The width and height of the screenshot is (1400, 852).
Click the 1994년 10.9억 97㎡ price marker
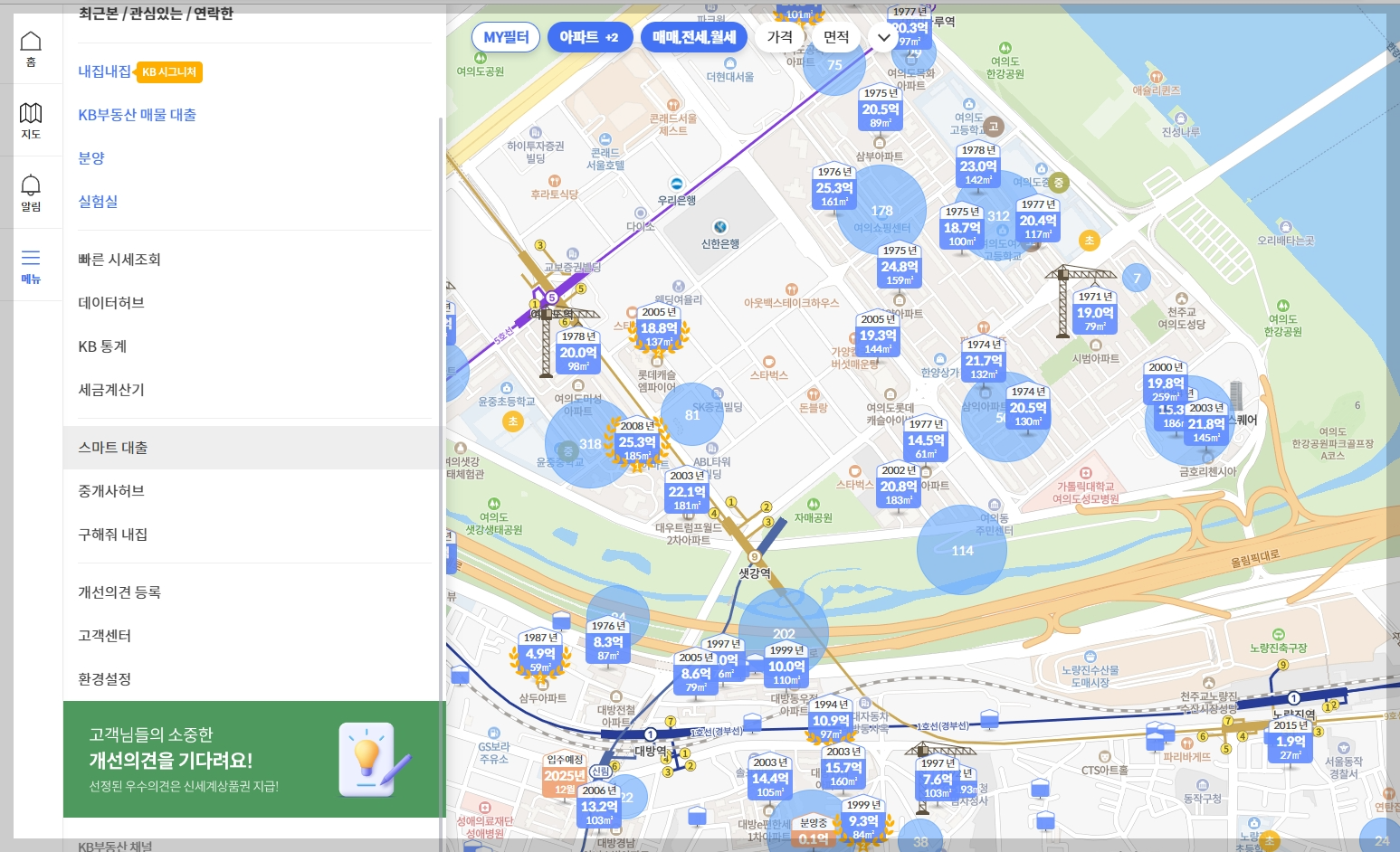click(831, 721)
